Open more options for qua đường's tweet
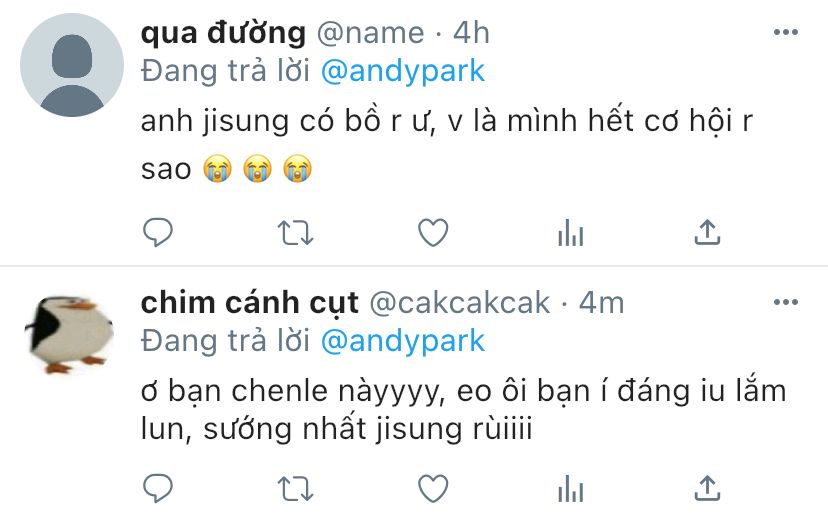 (786, 32)
